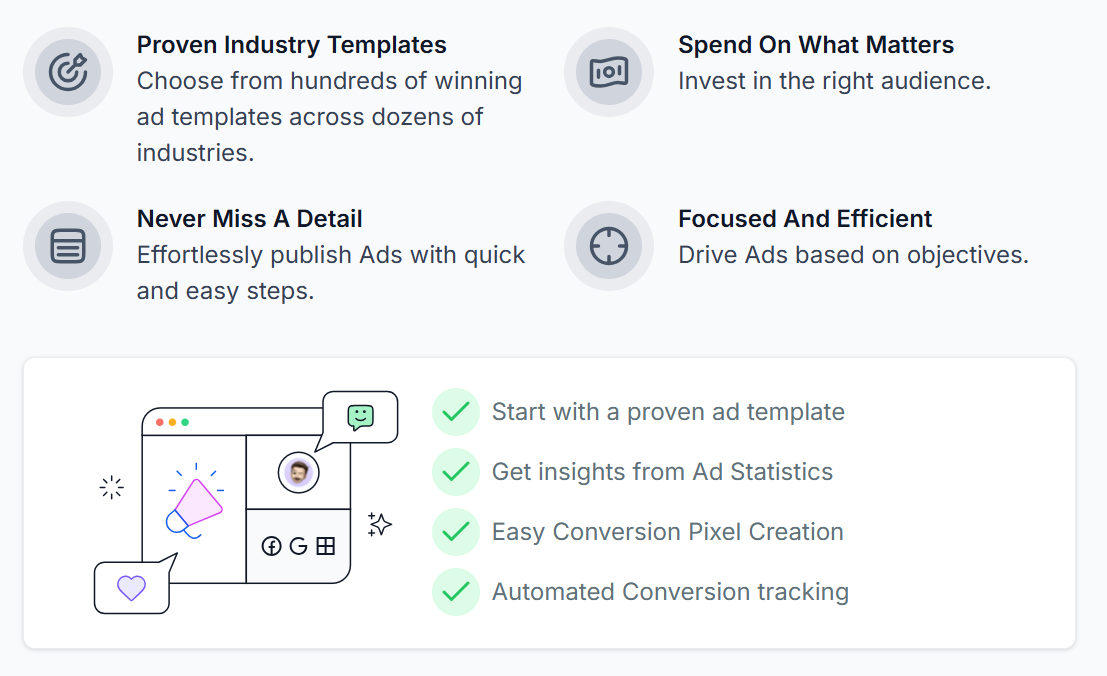Click the Never Miss A Detail heading
Viewport: 1107px width, 676px height.
point(250,219)
